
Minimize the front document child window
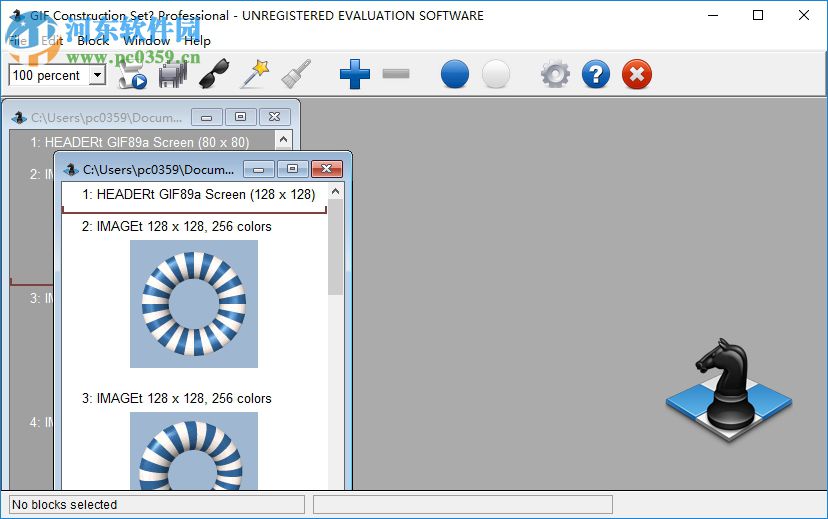(x=259, y=169)
